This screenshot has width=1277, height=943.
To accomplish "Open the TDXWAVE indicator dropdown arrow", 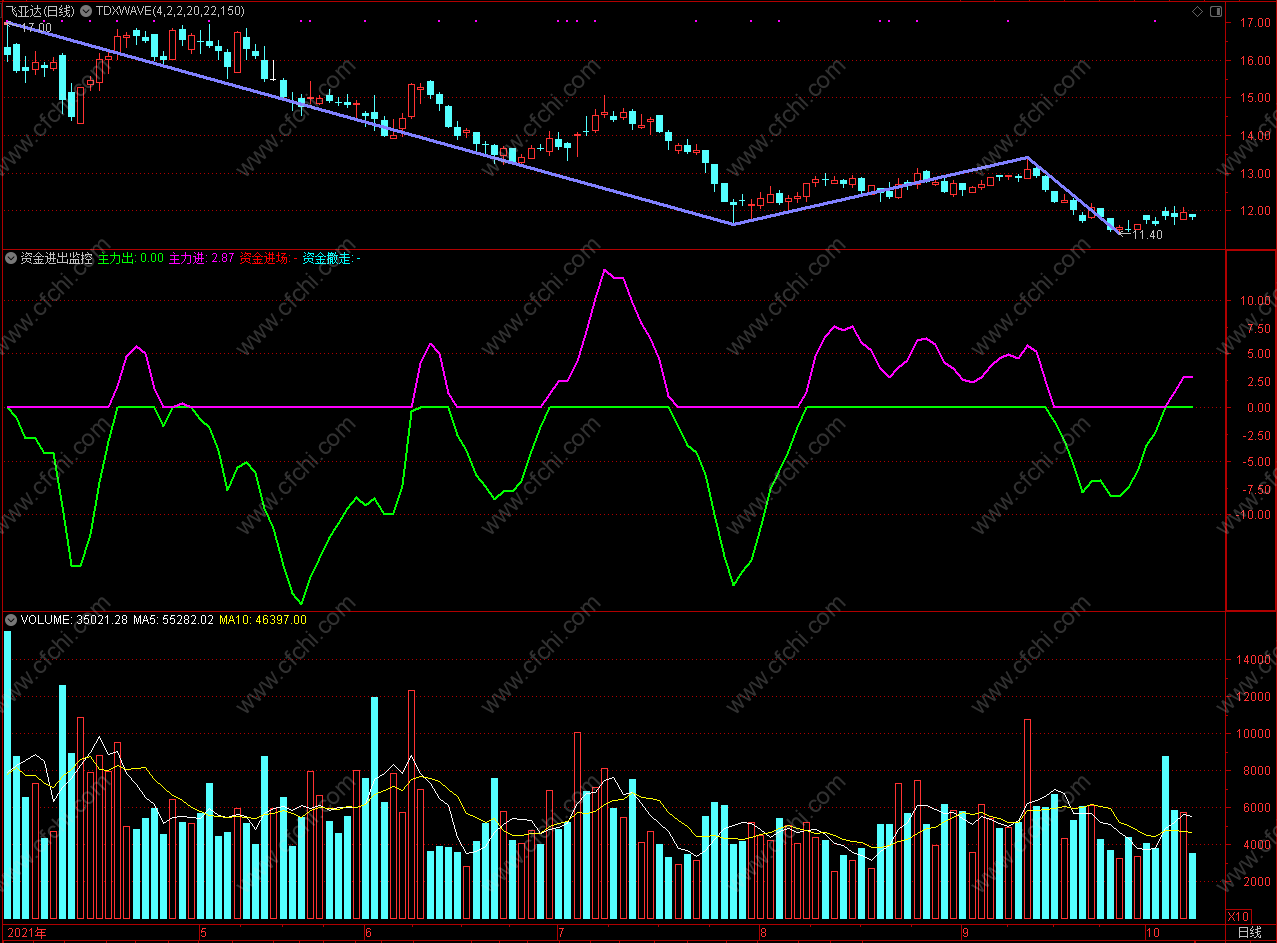I will 86,11.
